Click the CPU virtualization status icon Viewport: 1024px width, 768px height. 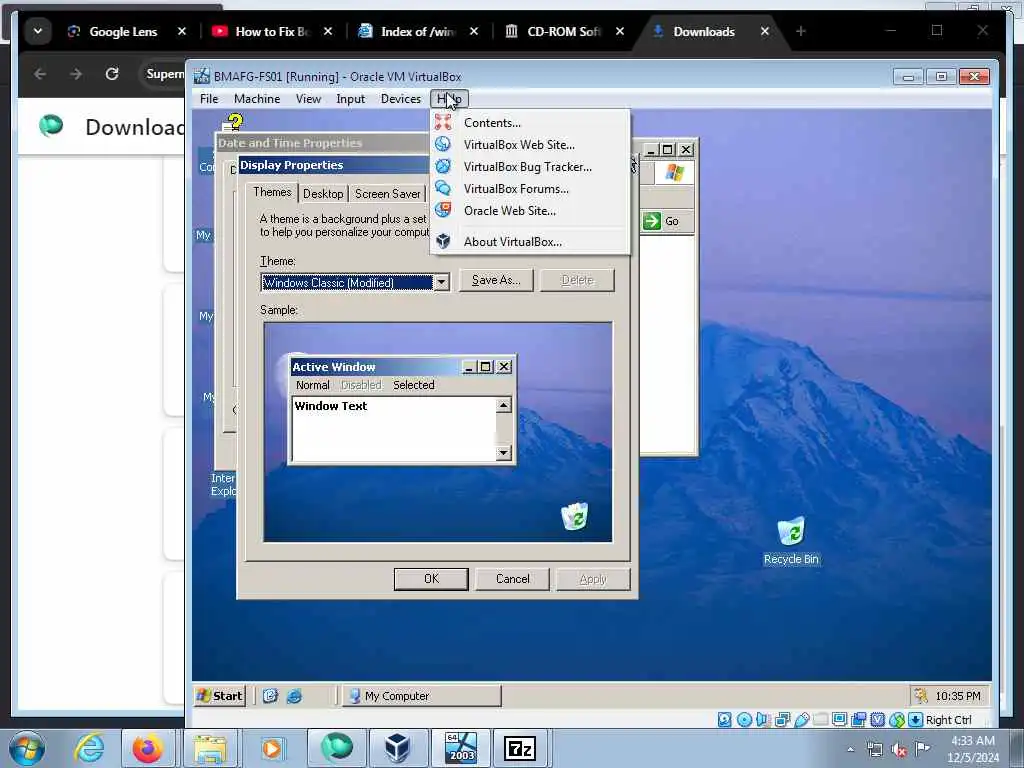[878, 720]
